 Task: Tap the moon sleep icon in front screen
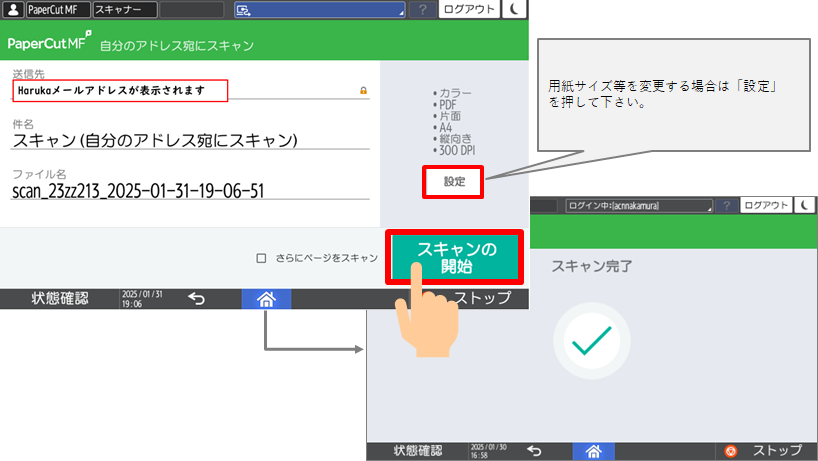tap(515, 9)
